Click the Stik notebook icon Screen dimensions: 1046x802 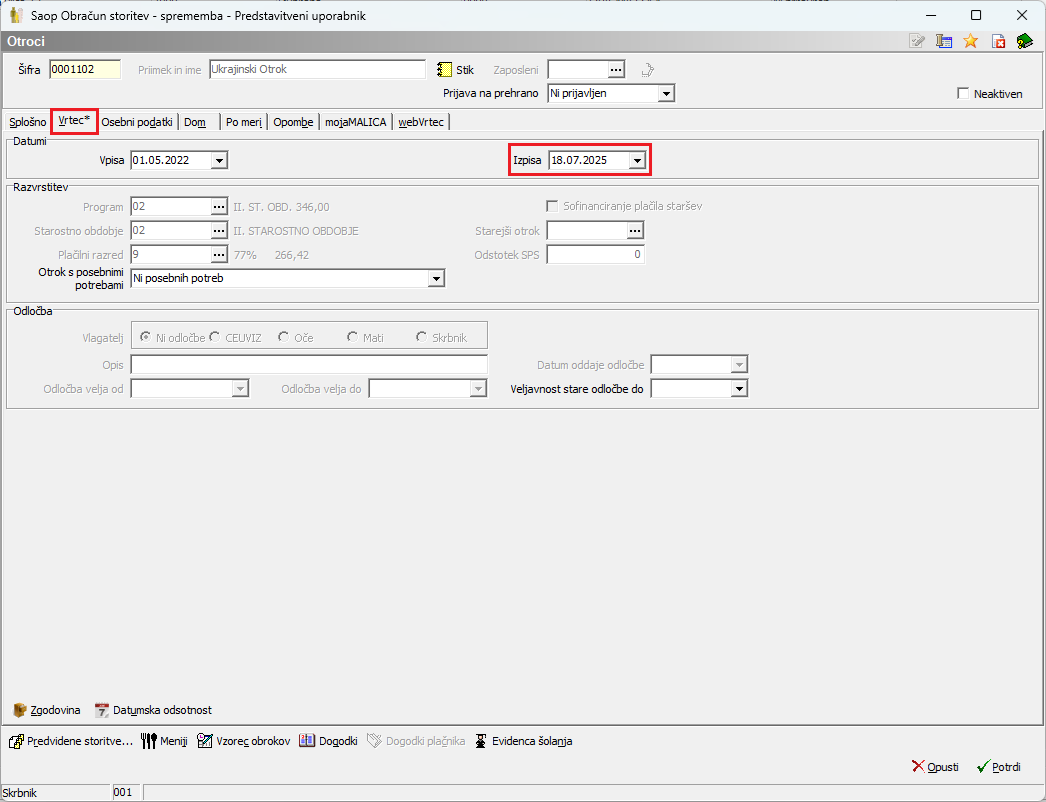(444, 69)
